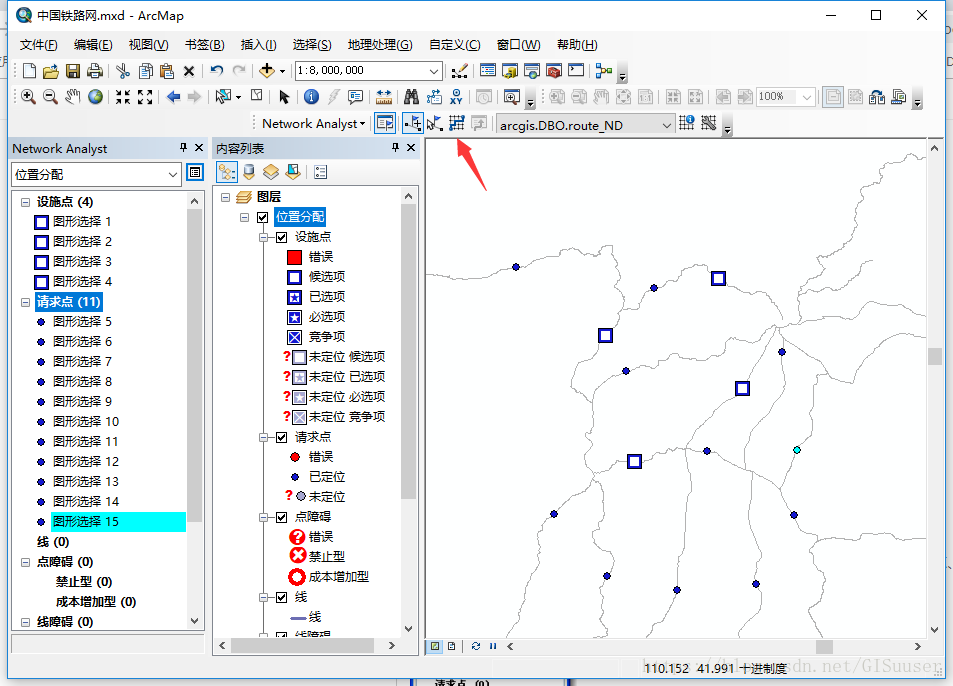
Task: Print the map using printer icon
Action: pyautogui.click(x=95, y=71)
